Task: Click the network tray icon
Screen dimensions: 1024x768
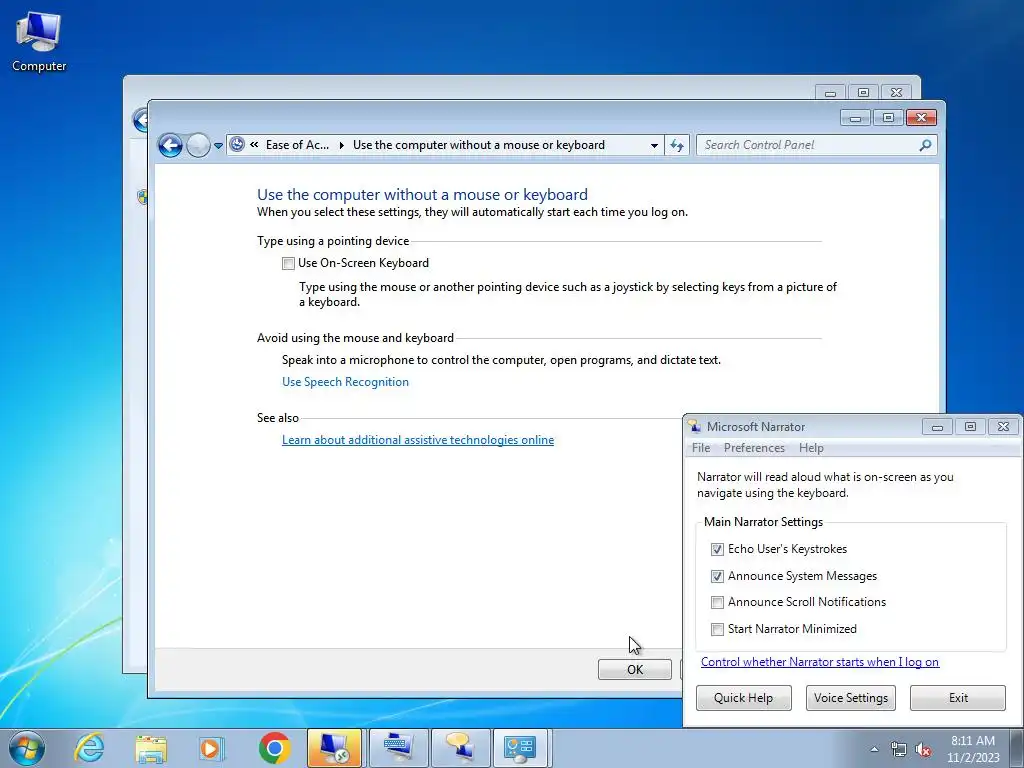Action: coord(899,749)
